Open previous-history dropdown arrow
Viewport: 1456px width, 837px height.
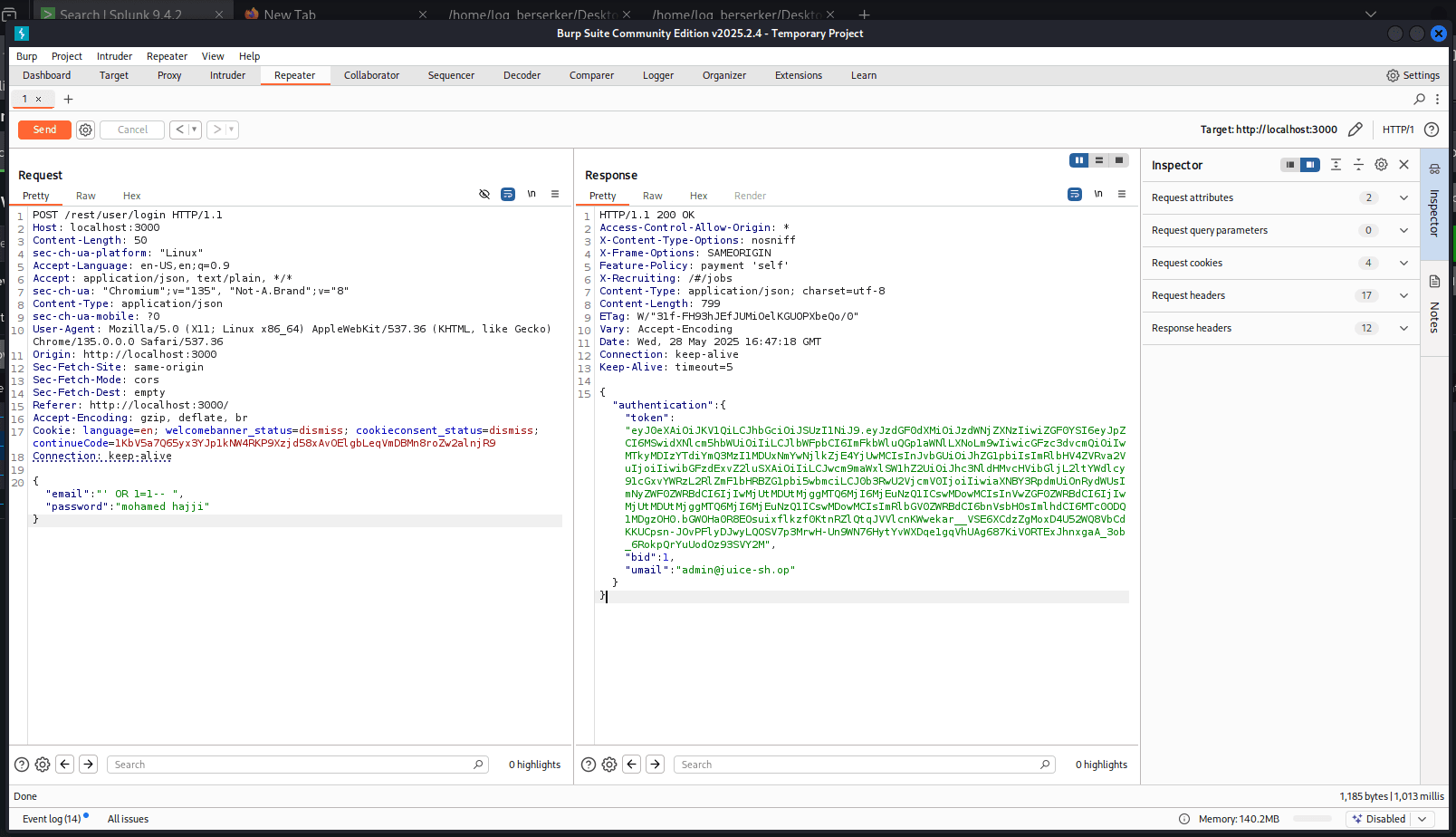[x=195, y=130]
